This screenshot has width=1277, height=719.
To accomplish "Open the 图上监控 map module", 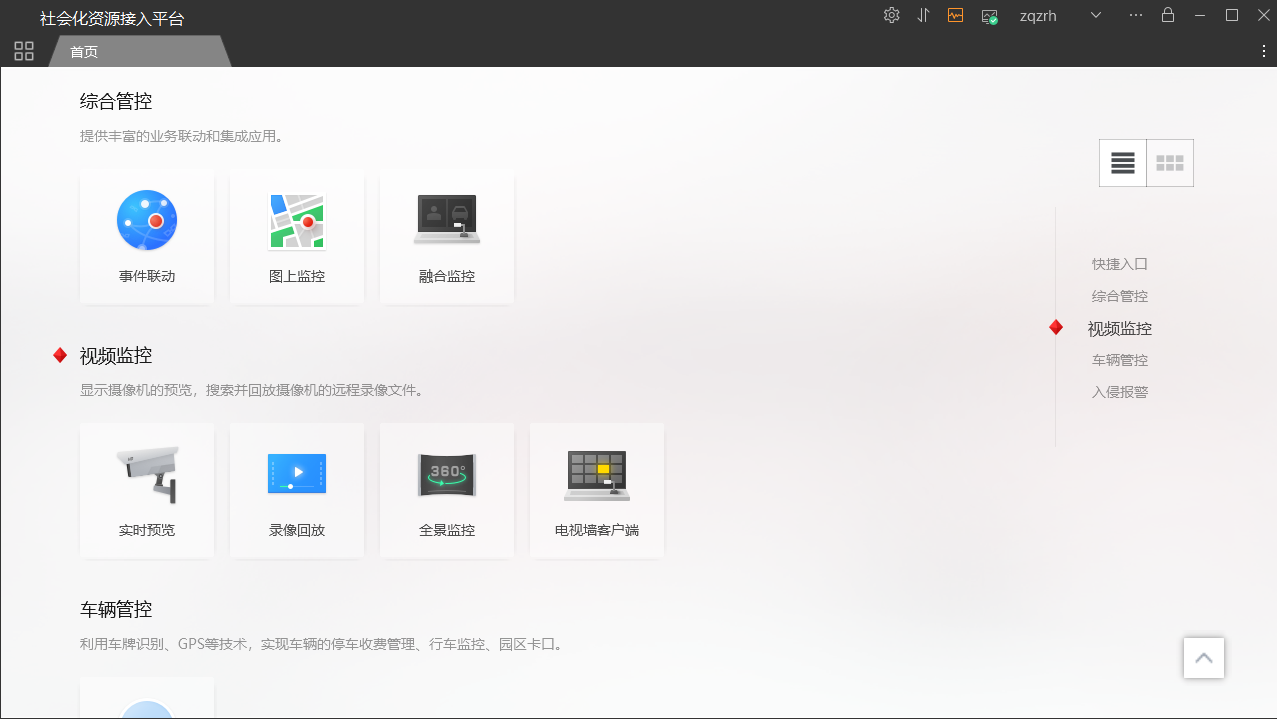I will [297, 236].
